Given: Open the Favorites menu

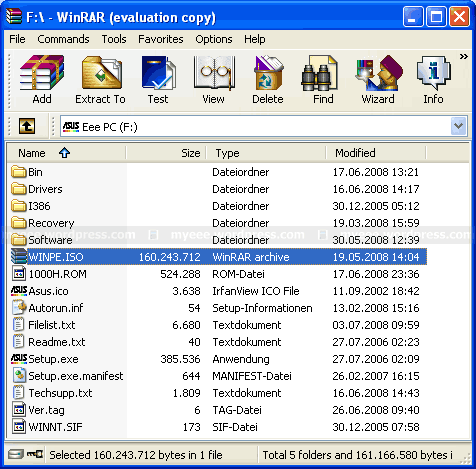Looking at the screenshot, I should [161, 39].
